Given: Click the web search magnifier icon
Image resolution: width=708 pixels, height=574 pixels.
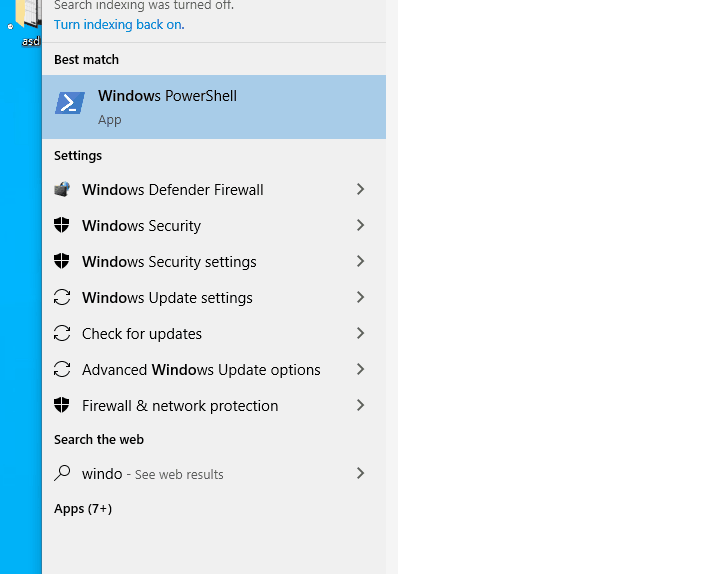Looking at the screenshot, I should [62, 473].
